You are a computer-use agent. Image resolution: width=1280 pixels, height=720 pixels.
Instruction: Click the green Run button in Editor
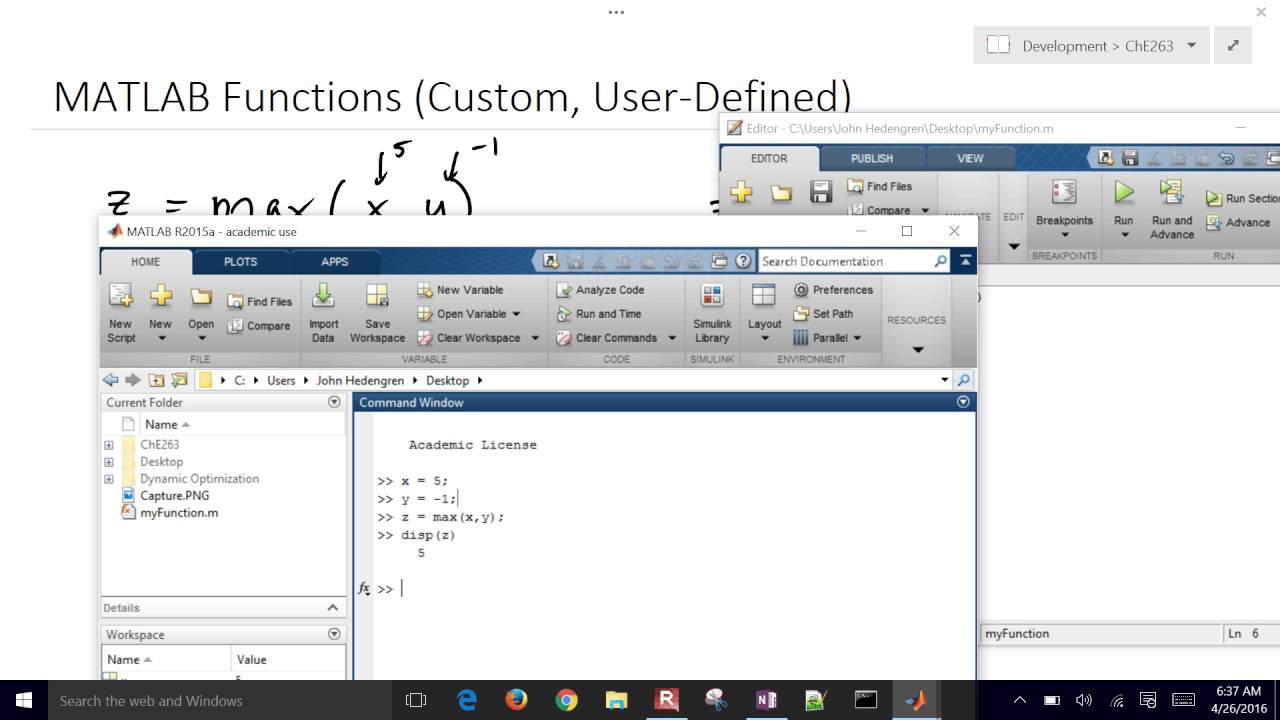coord(1124,192)
